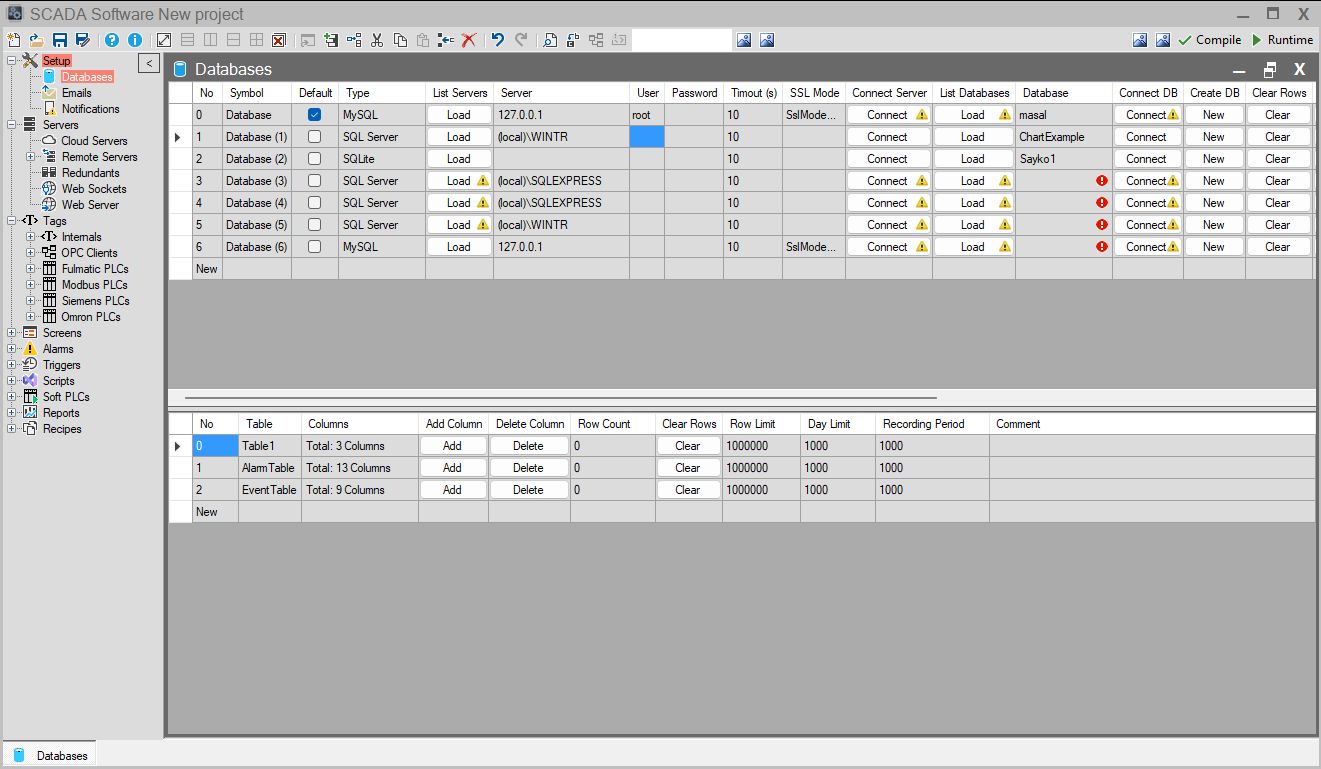The image size is (1321, 769).
Task: Check the Default checkbox for Database (1)
Action: [315, 137]
